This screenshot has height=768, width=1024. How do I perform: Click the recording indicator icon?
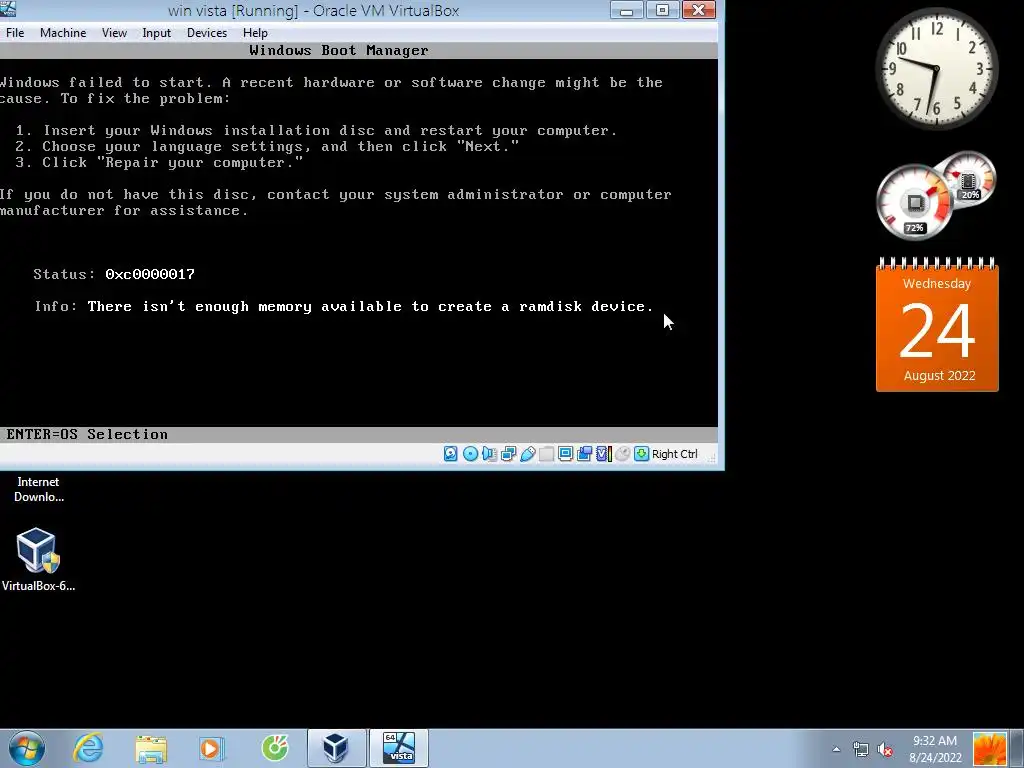tap(584, 454)
